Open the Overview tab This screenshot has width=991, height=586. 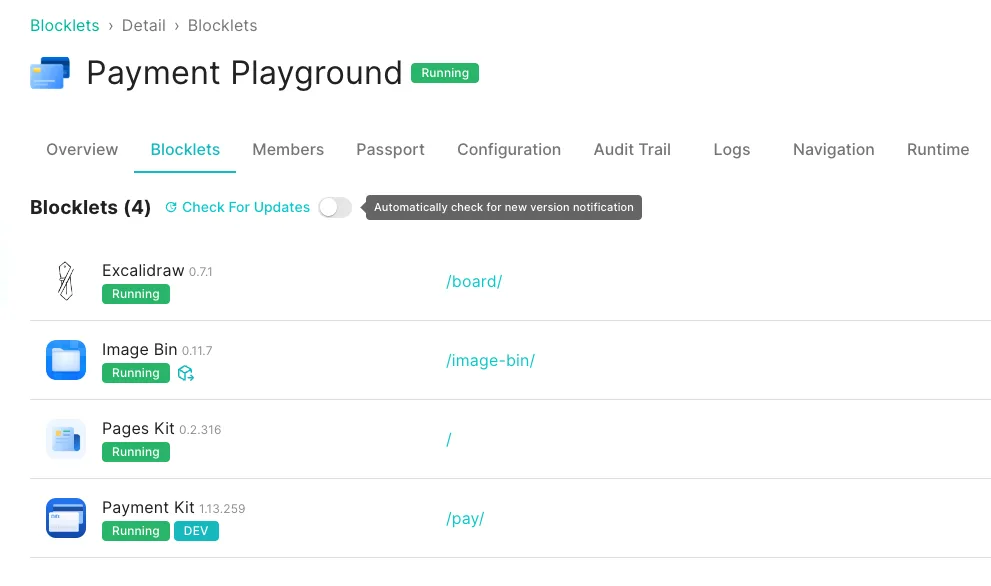pyautogui.click(x=82, y=150)
